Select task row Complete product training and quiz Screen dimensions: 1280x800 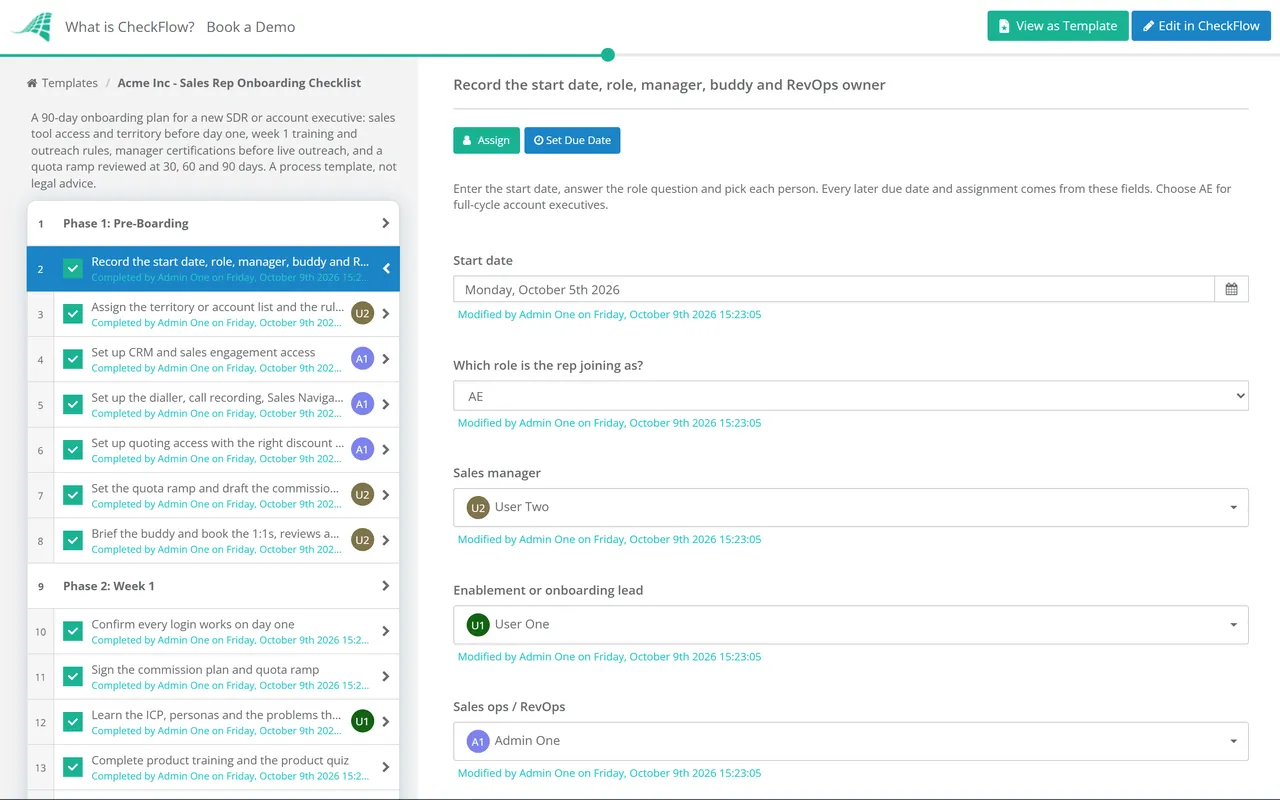(x=213, y=767)
